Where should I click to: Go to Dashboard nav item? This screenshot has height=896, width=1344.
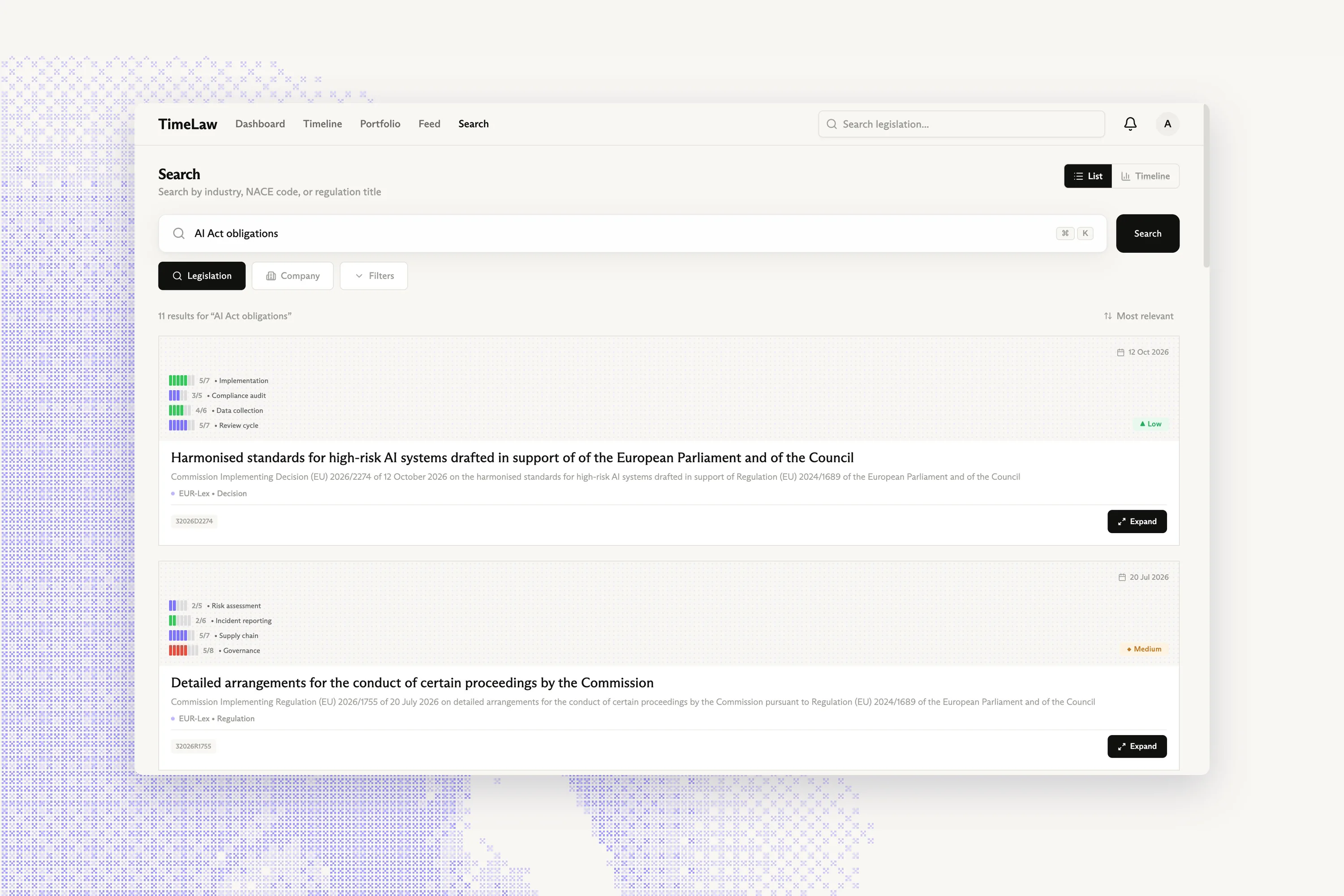260,124
